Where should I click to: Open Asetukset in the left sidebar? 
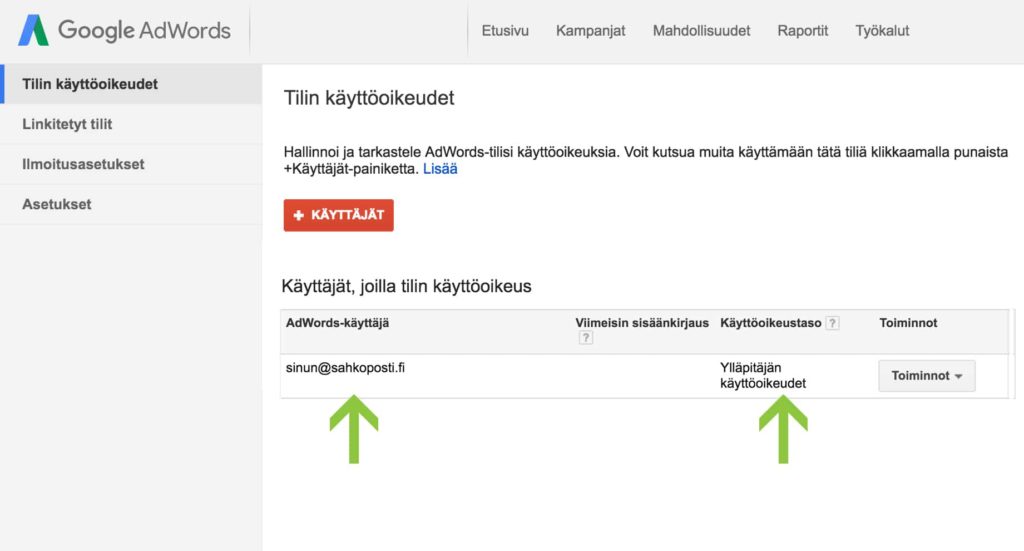coord(131,204)
